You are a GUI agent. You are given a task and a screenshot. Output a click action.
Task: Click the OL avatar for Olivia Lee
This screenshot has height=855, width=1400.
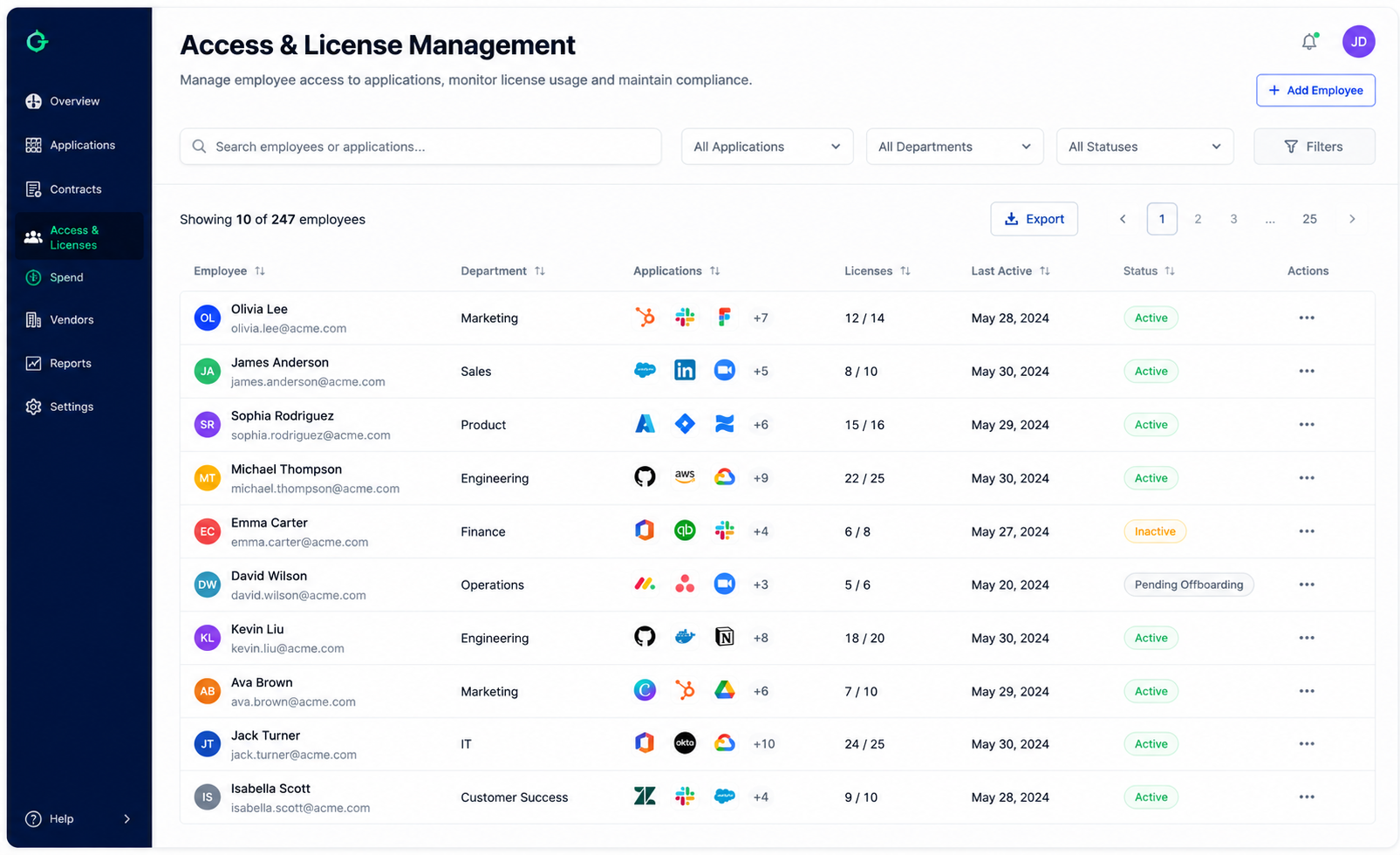tap(207, 318)
